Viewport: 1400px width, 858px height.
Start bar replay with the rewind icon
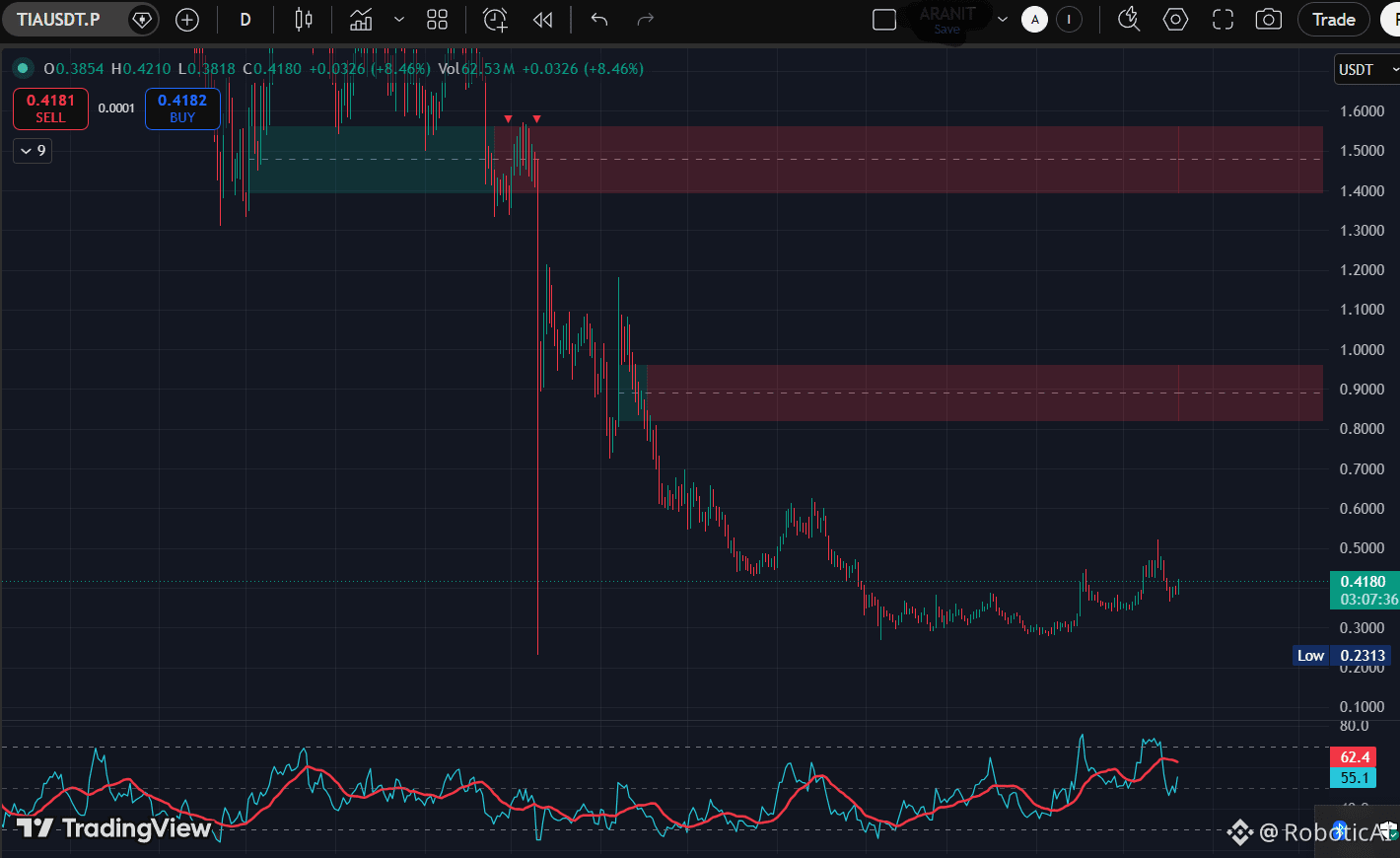click(x=543, y=20)
